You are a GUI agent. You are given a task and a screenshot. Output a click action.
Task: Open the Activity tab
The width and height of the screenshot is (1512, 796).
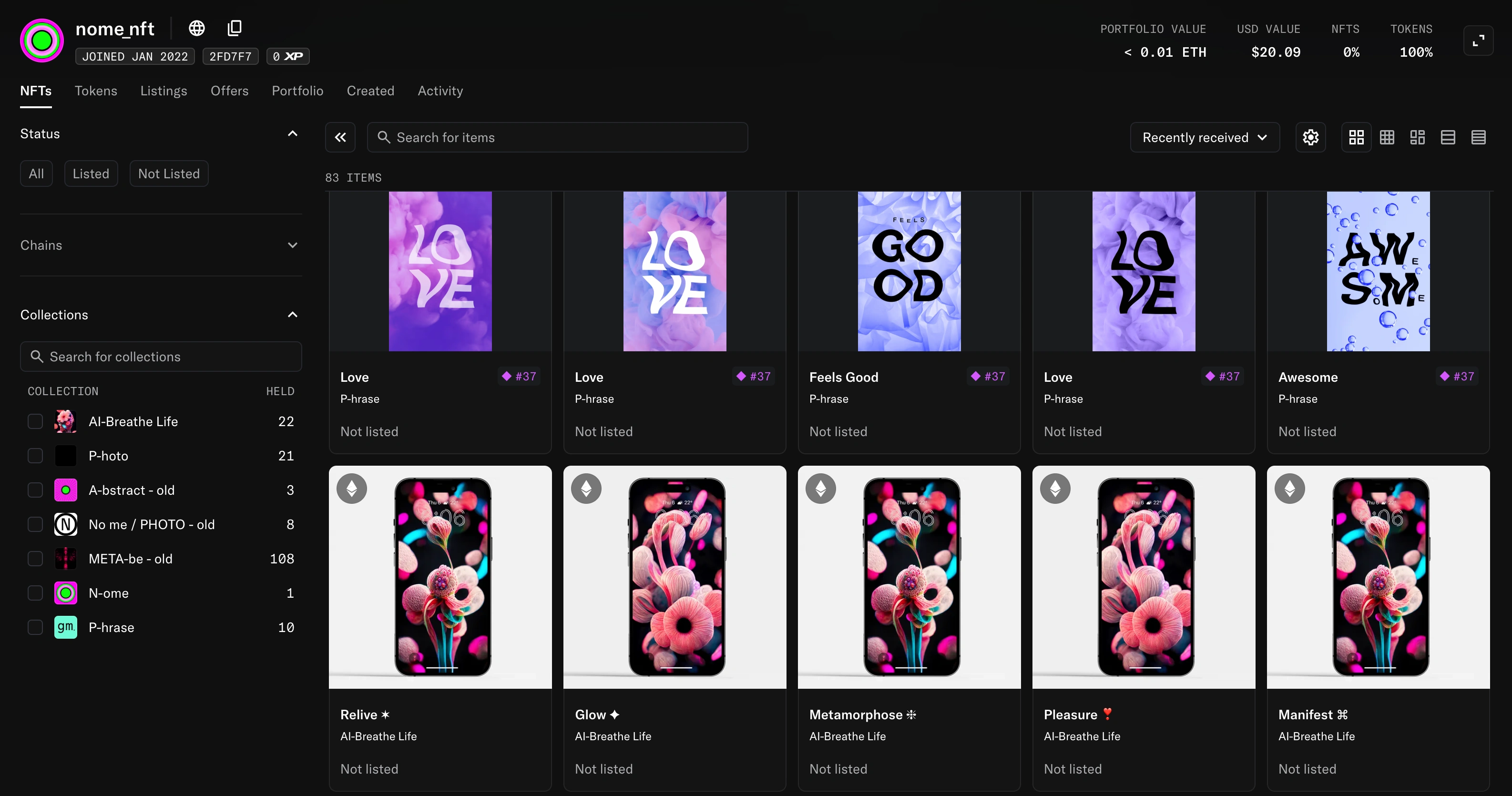pyautogui.click(x=439, y=91)
